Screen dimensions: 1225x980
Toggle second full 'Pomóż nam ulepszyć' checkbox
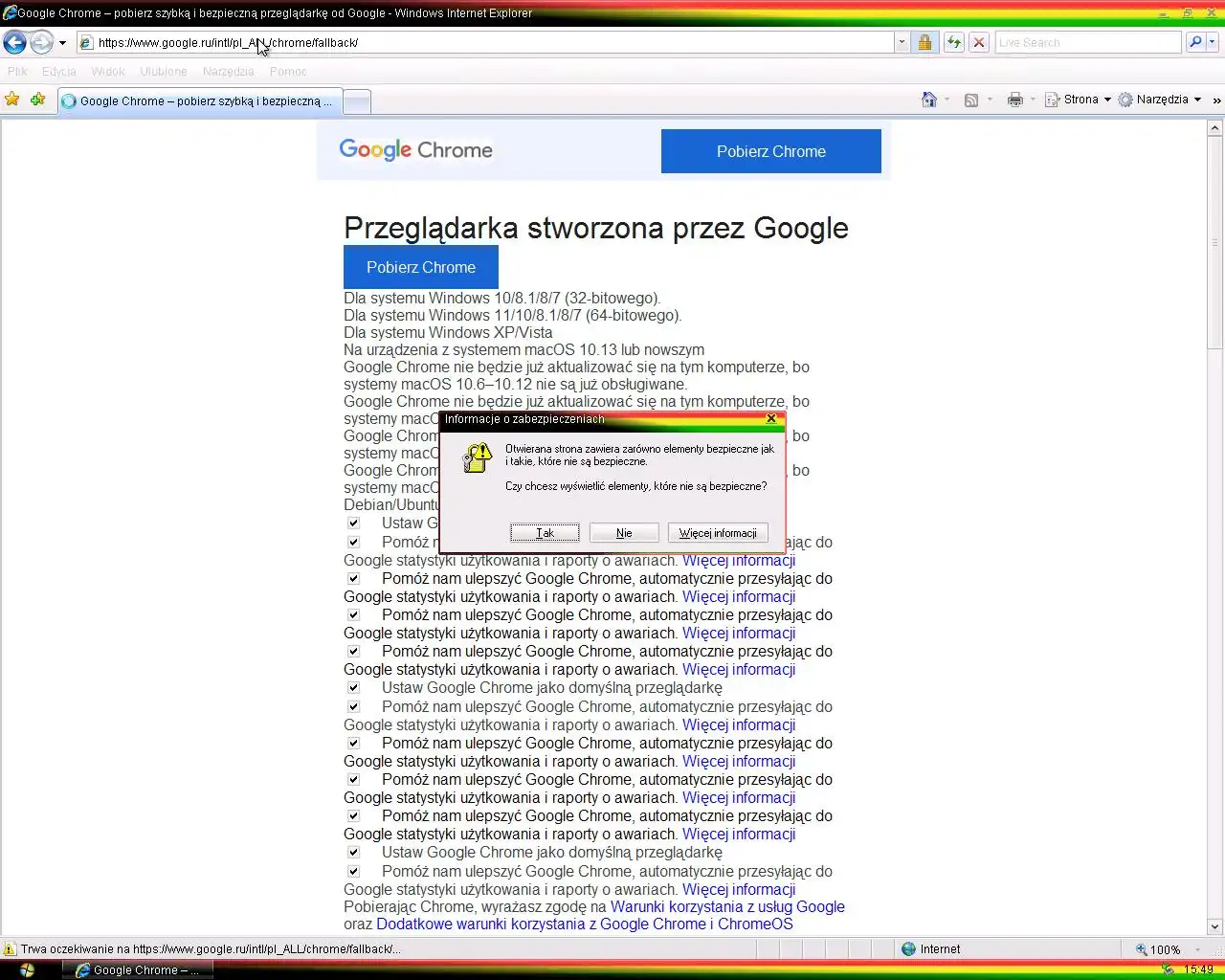[x=353, y=615]
